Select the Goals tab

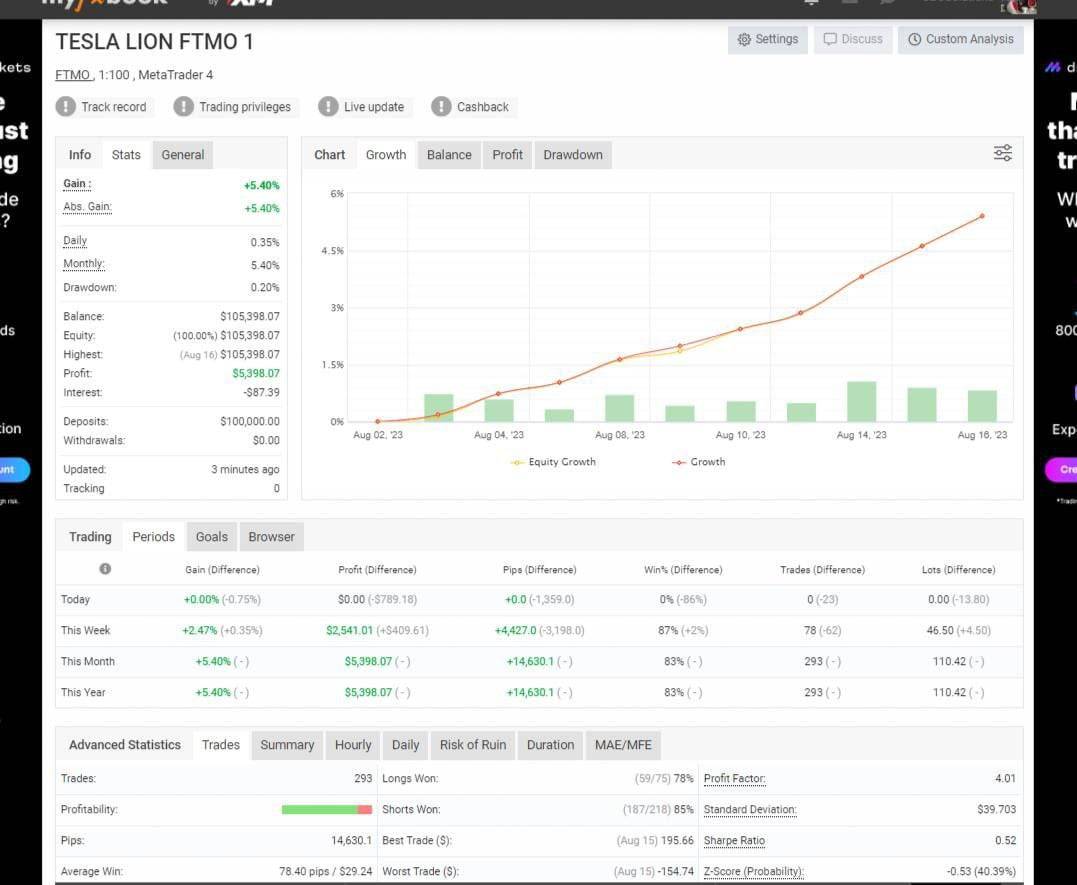[x=212, y=537]
